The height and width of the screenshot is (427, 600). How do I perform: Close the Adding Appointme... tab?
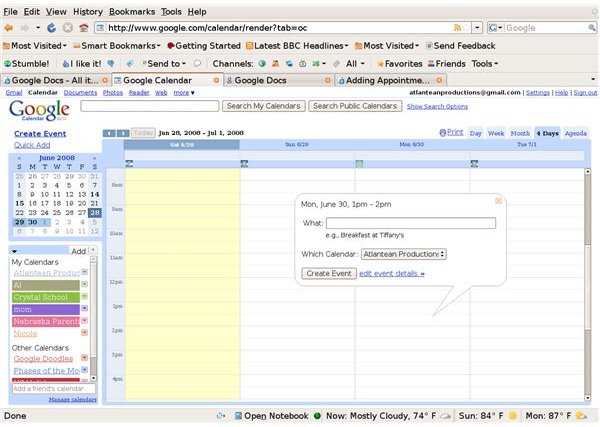tap(439, 80)
